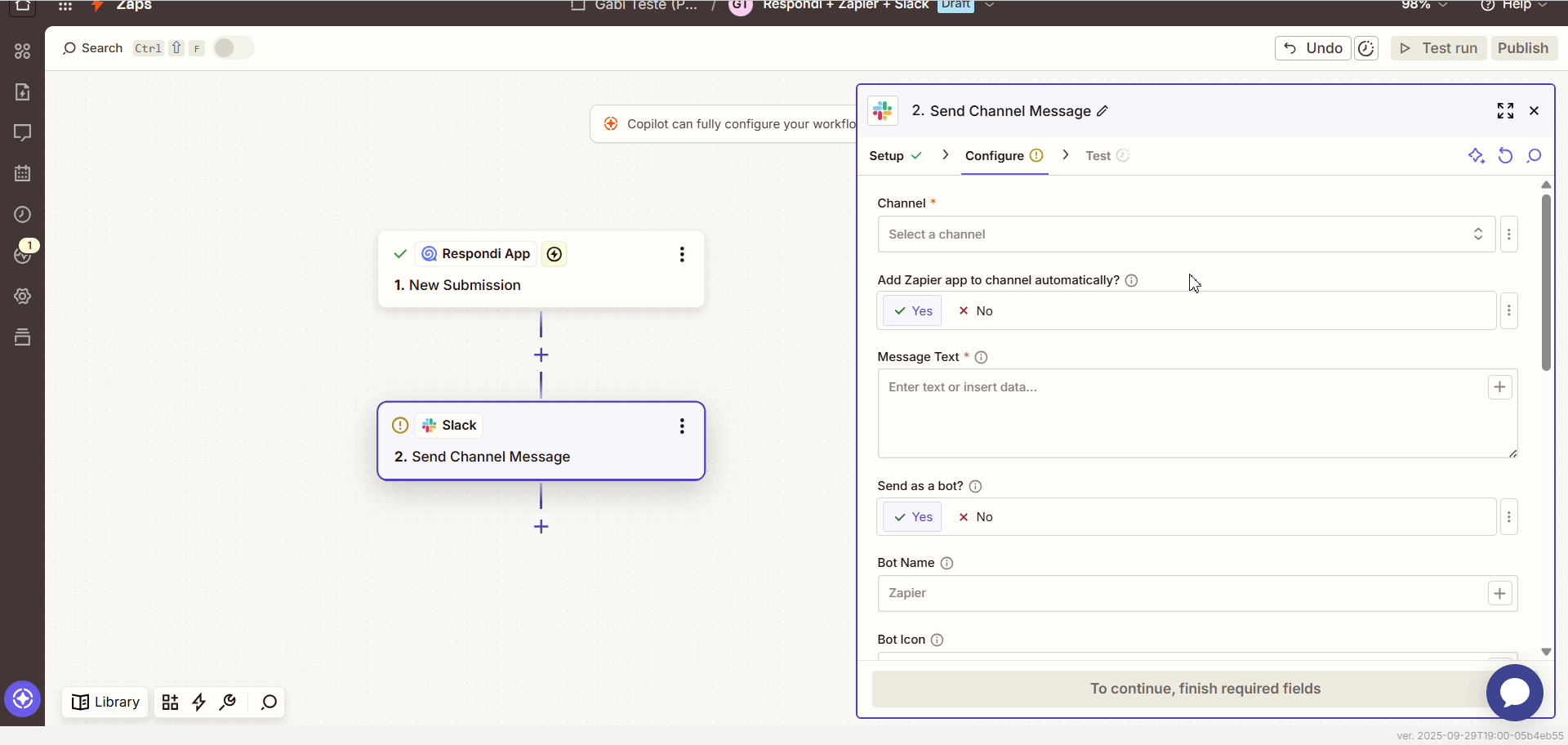Image resolution: width=1568 pixels, height=745 pixels.
Task: Open the history clock icon in left sidebar
Action: pos(23,214)
